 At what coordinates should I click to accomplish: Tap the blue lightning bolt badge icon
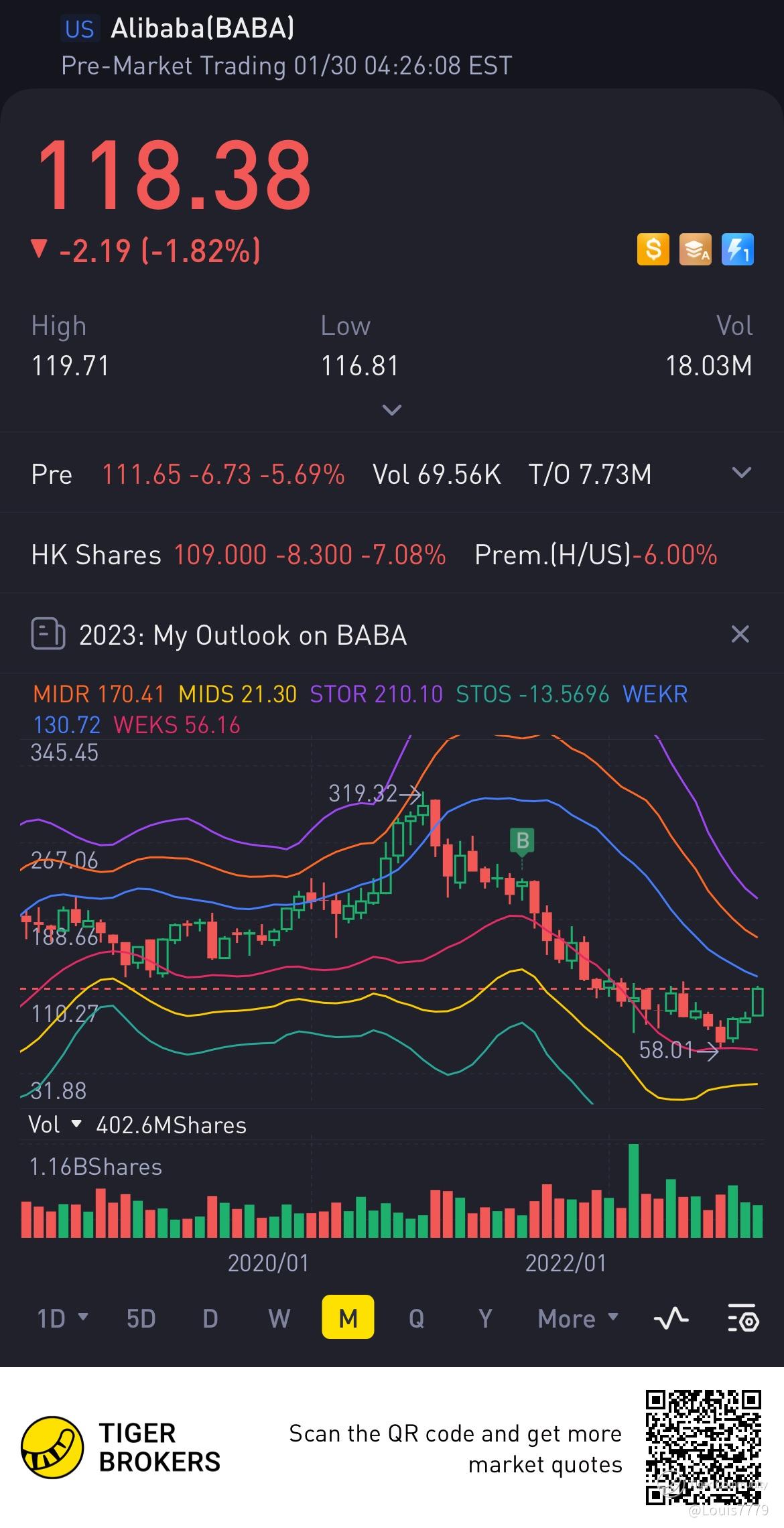click(x=738, y=249)
